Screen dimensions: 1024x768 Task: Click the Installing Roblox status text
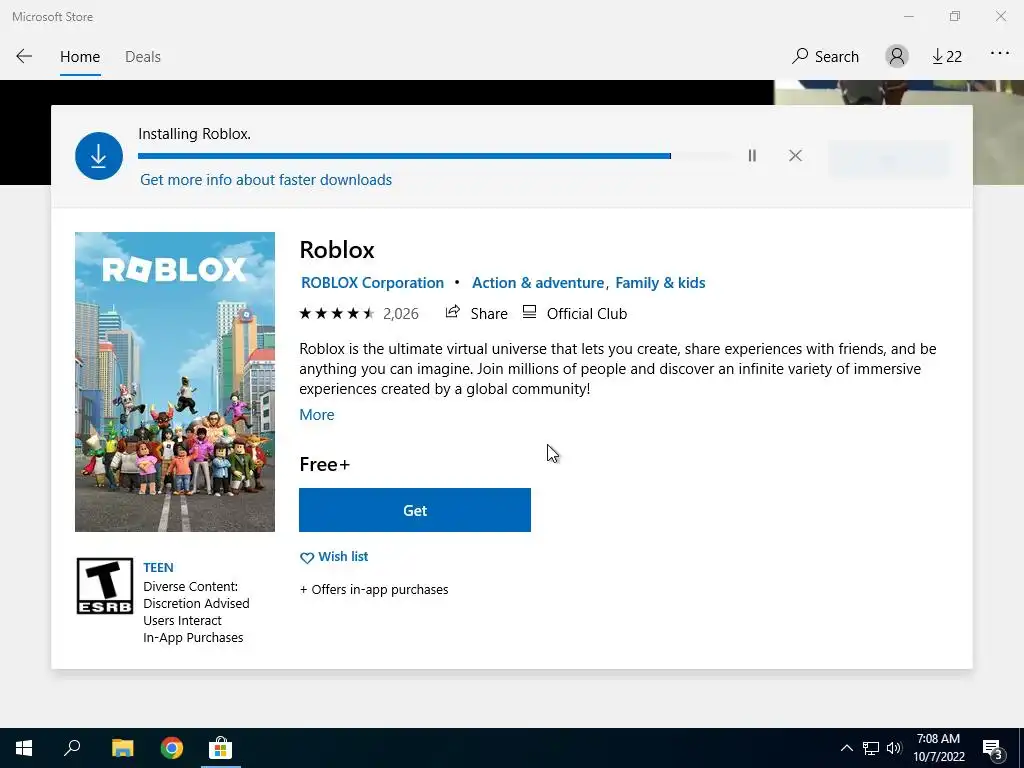click(x=195, y=134)
